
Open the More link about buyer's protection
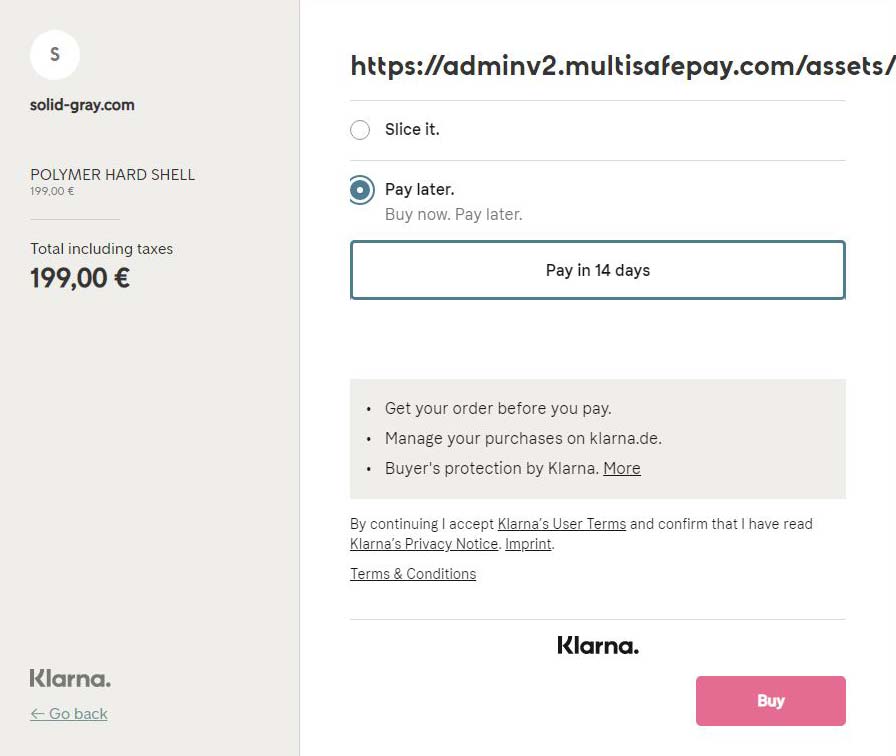[x=622, y=468]
